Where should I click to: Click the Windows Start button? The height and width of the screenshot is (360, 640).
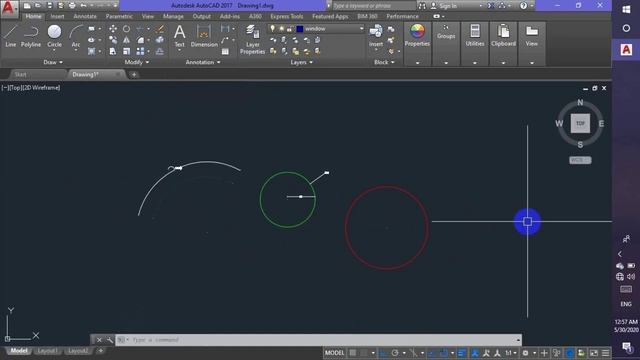[626, 9]
